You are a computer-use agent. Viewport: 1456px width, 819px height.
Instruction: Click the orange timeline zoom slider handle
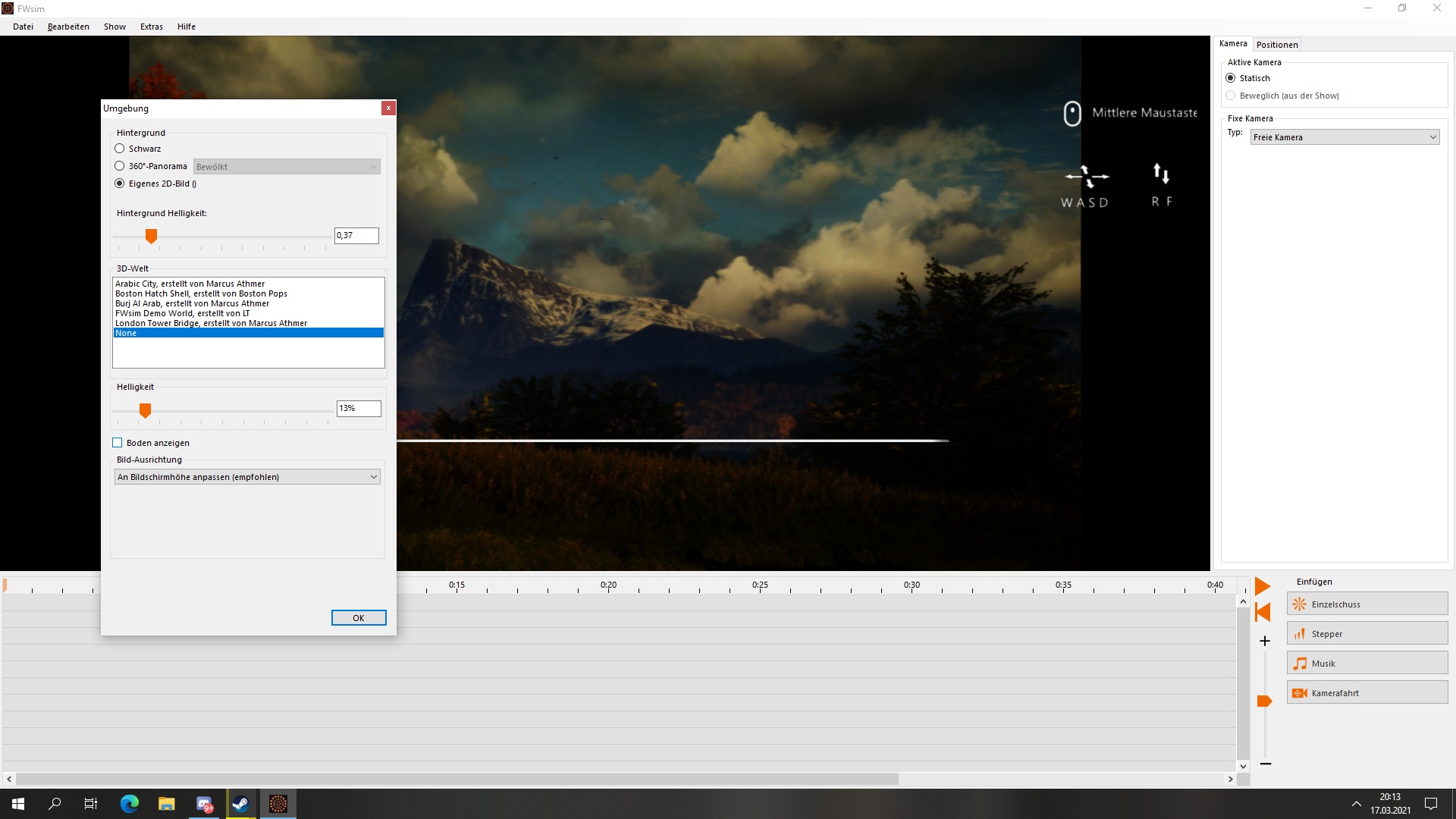[1264, 701]
